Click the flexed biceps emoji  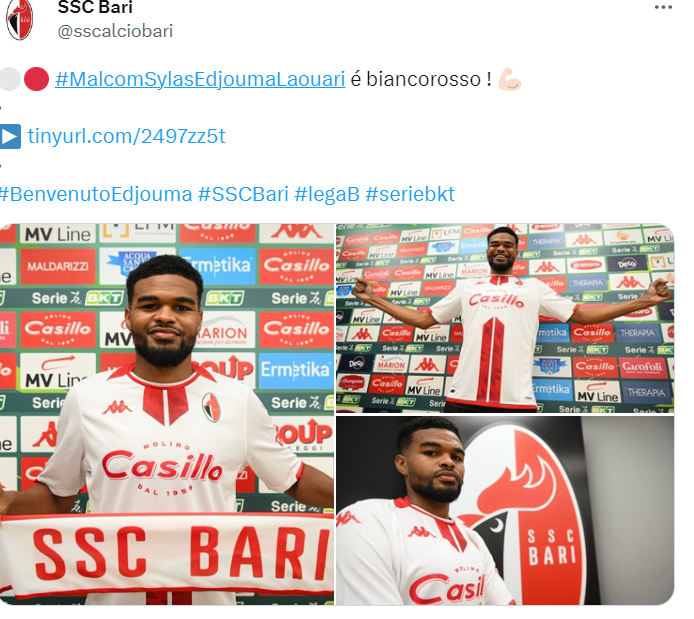(509, 80)
